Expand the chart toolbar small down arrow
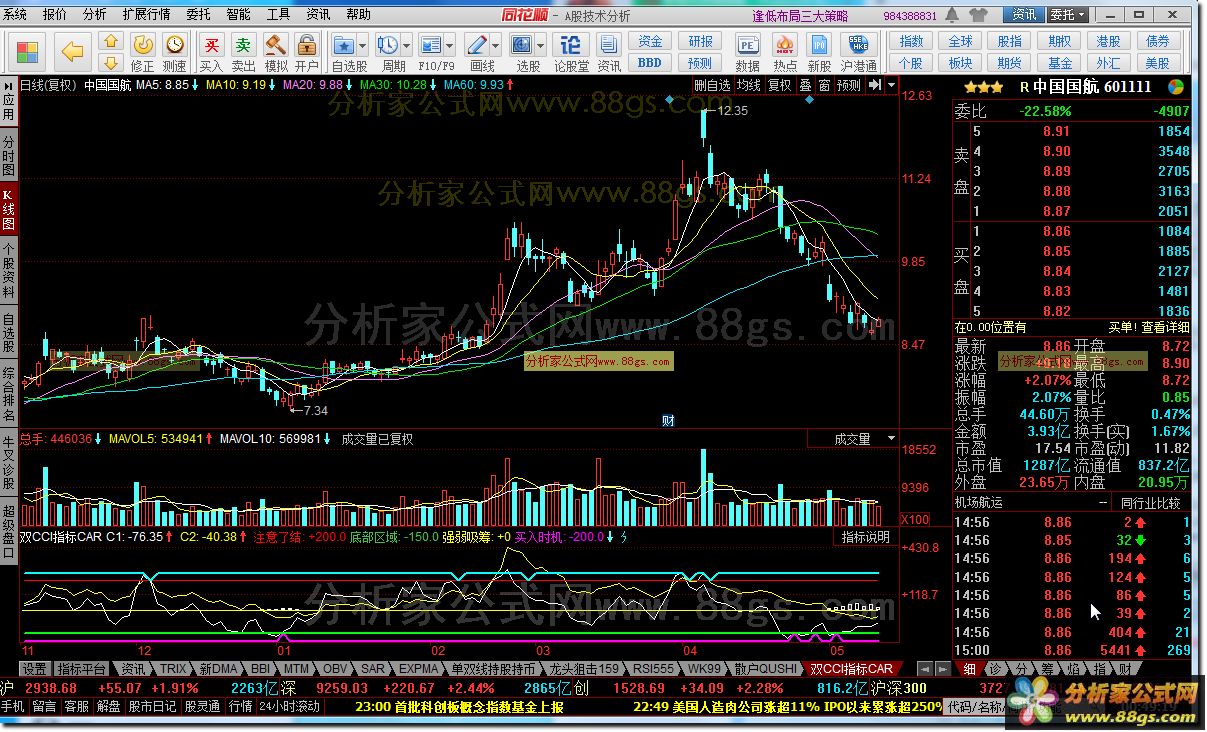The width and height of the screenshot is (1207, 732). pyautogui.click(x=890, y=86)
